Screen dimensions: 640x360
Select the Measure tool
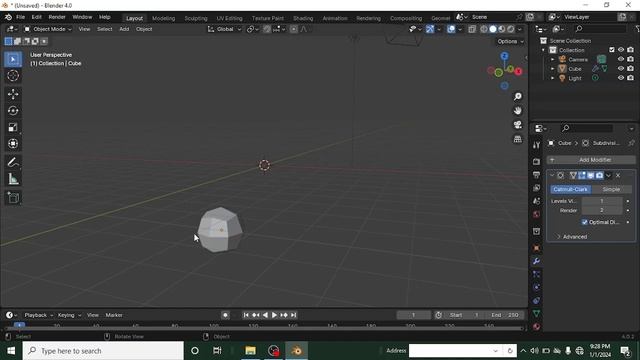pyautogui.click(x=13, y=179)
